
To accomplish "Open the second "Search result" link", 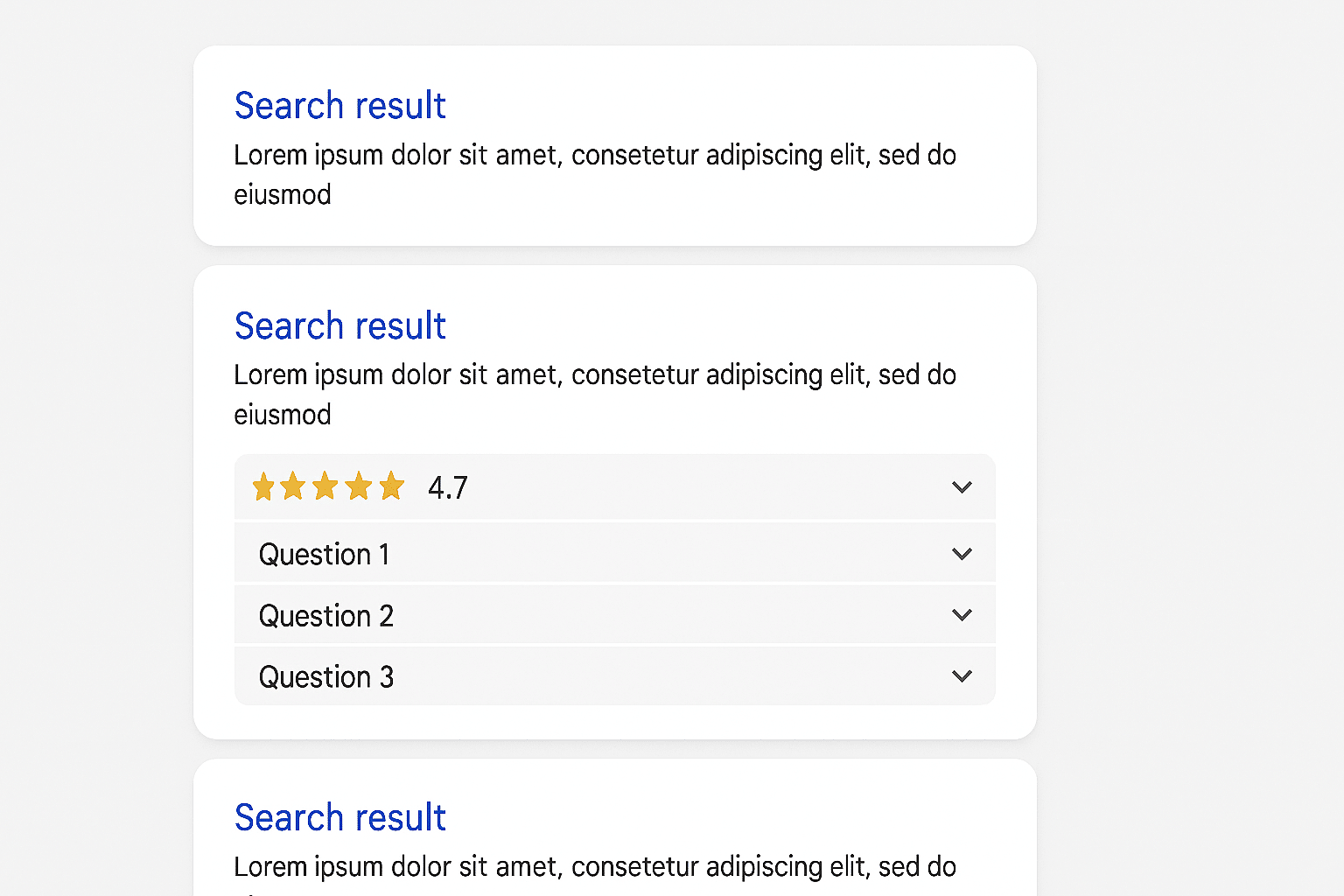I will point(340,326).
